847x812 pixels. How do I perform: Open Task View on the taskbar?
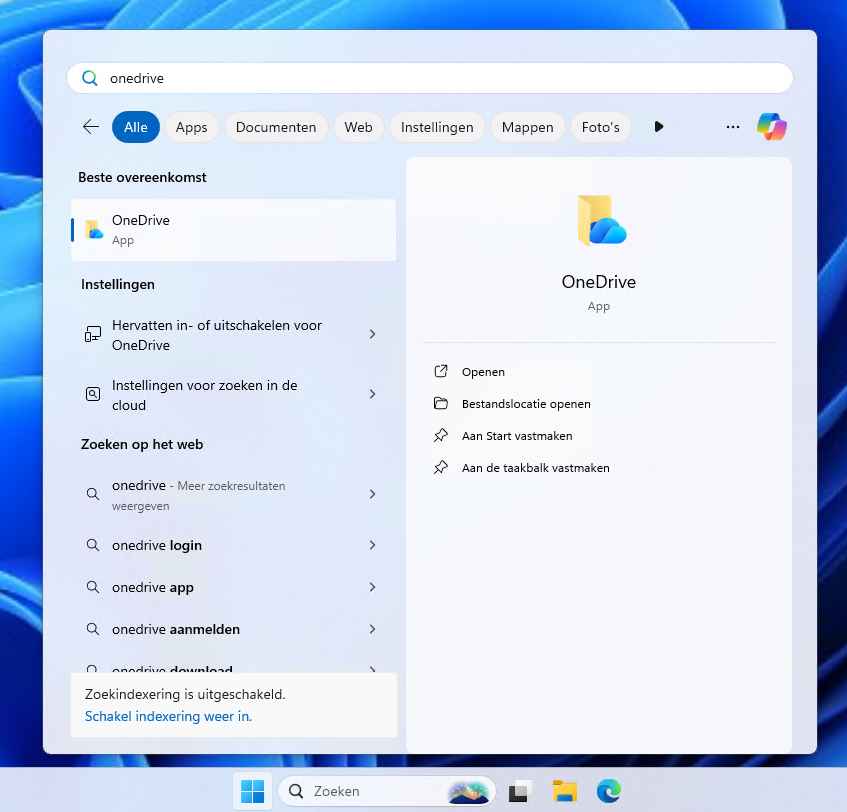pos(520,791)
